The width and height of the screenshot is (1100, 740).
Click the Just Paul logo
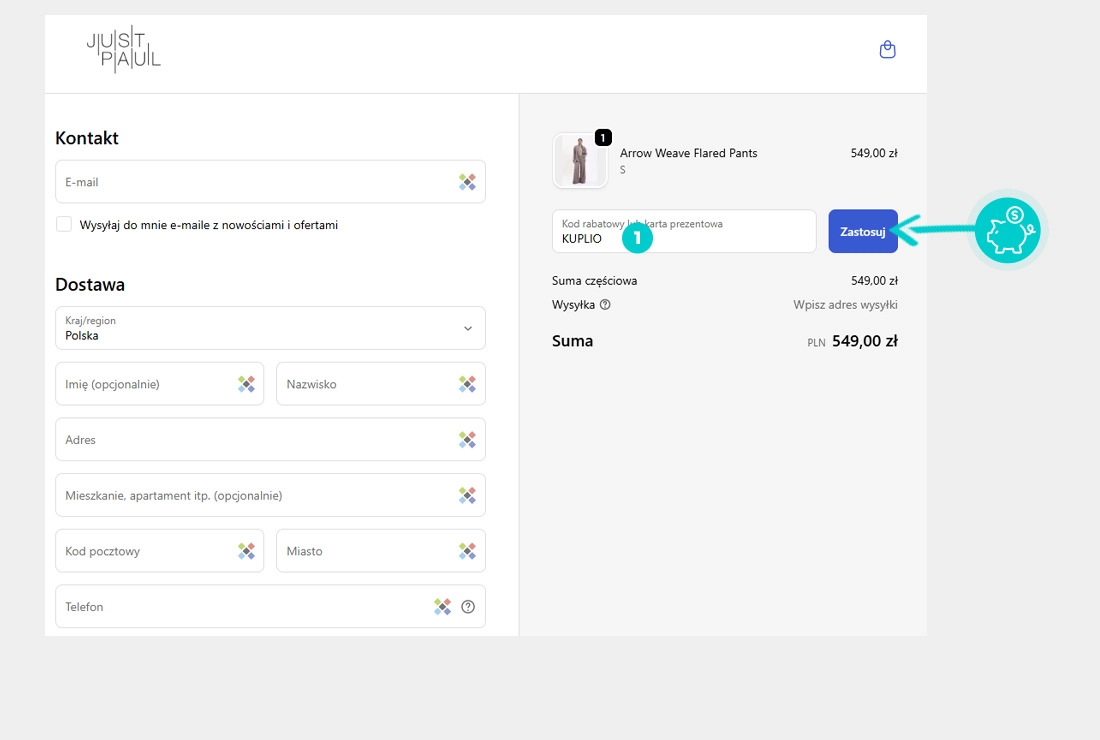coord(123,50)
